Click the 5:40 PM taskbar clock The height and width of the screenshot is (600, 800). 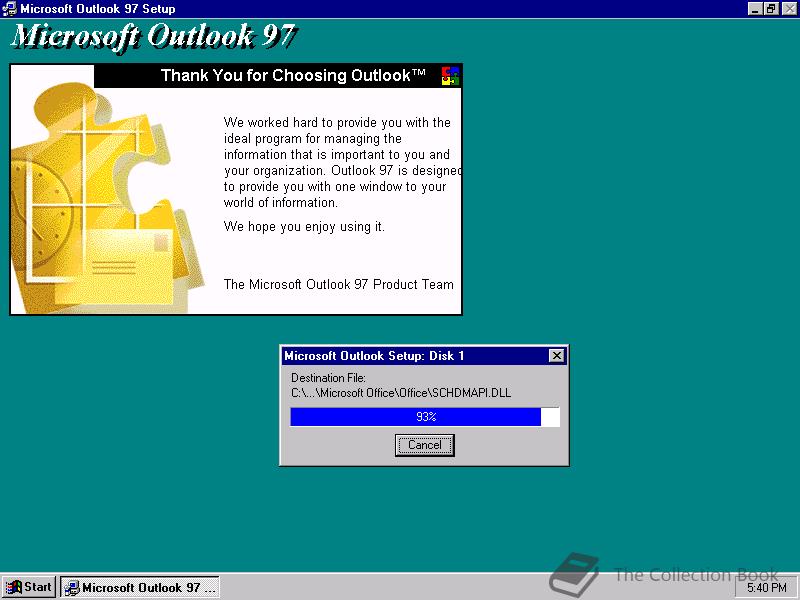[x=766, y=588]
